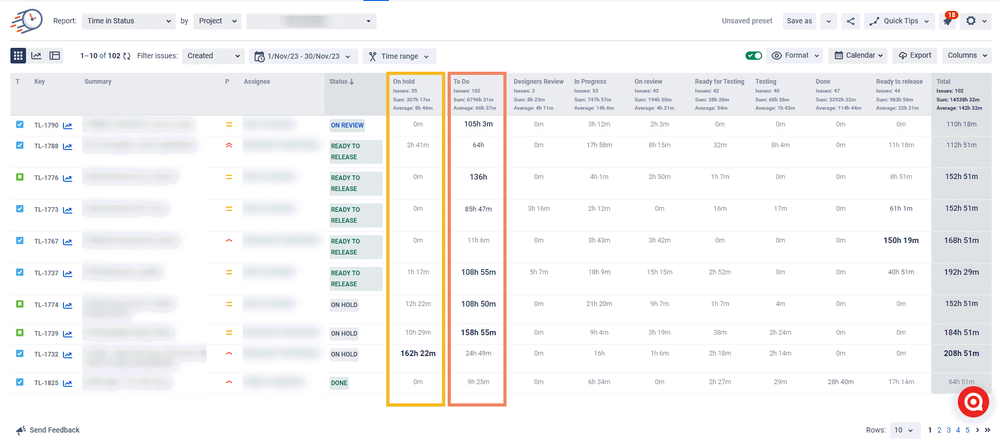Open the 1/Nov/23 - 30/Nov/23 date range picker
Viewport: 999px width, 446px height.
point(303,56)
